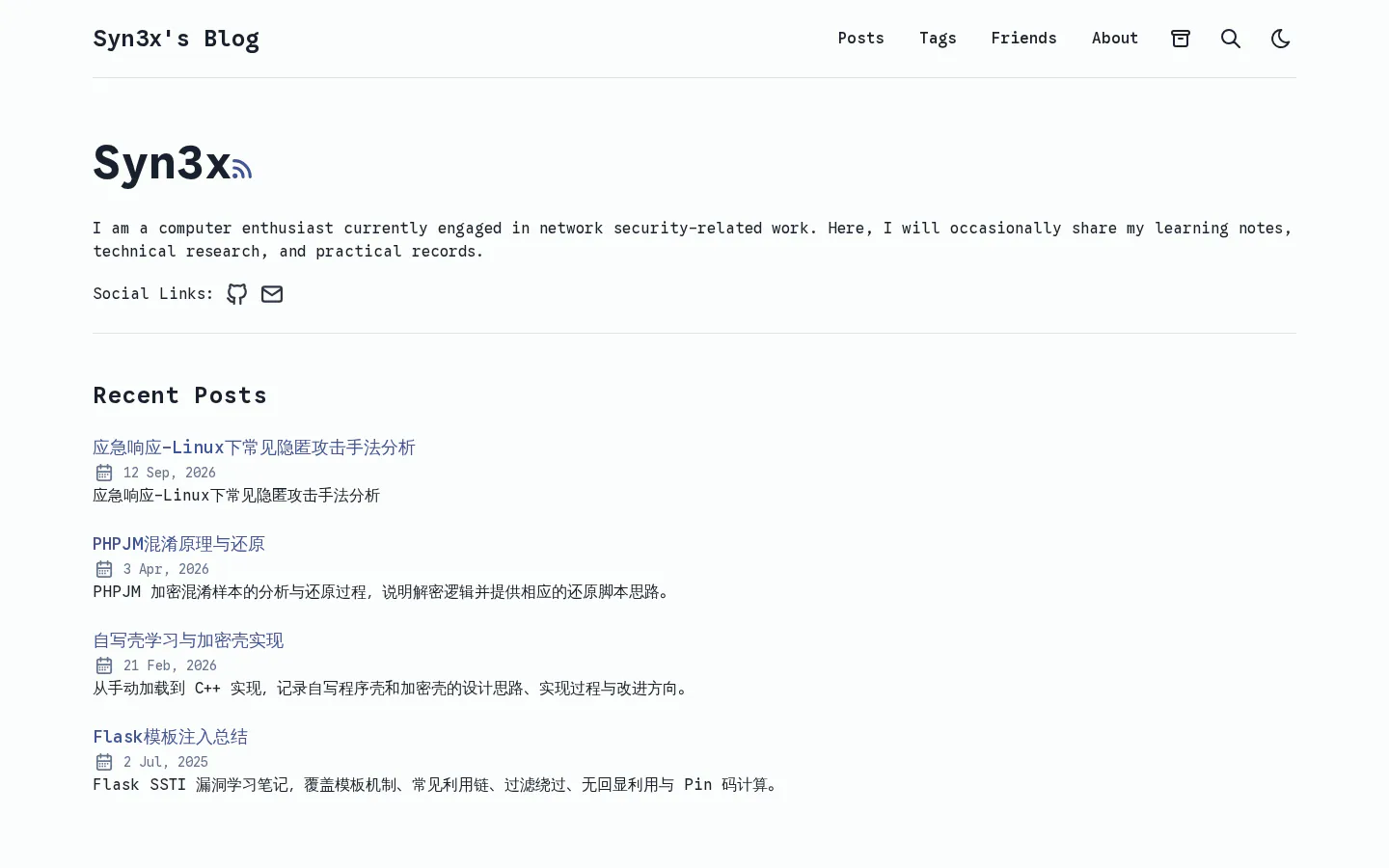This screenshot has width=1389, height=868.
Task: Open post 应急响应-Linux下常见隐匿攻击手法分析
Action: click(x=254, y=448)
